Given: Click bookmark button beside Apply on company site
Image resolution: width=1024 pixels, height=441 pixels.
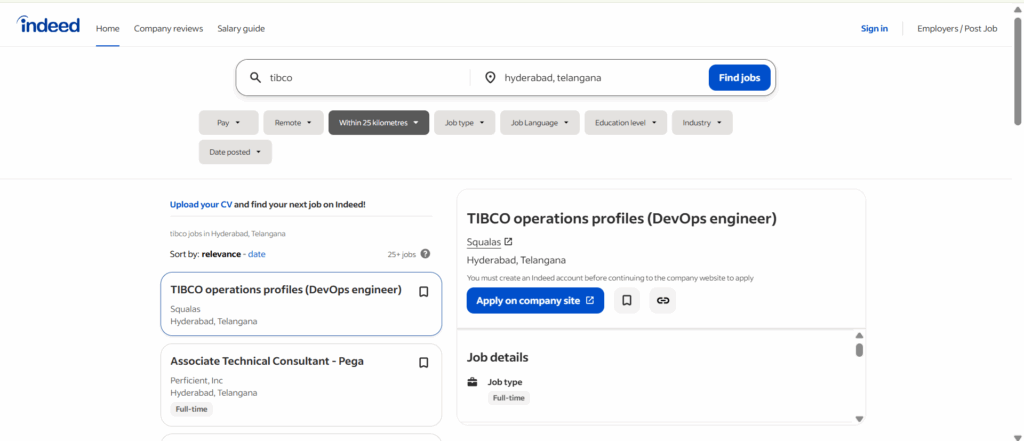Looking at the screenshot, I should point(627,301).
